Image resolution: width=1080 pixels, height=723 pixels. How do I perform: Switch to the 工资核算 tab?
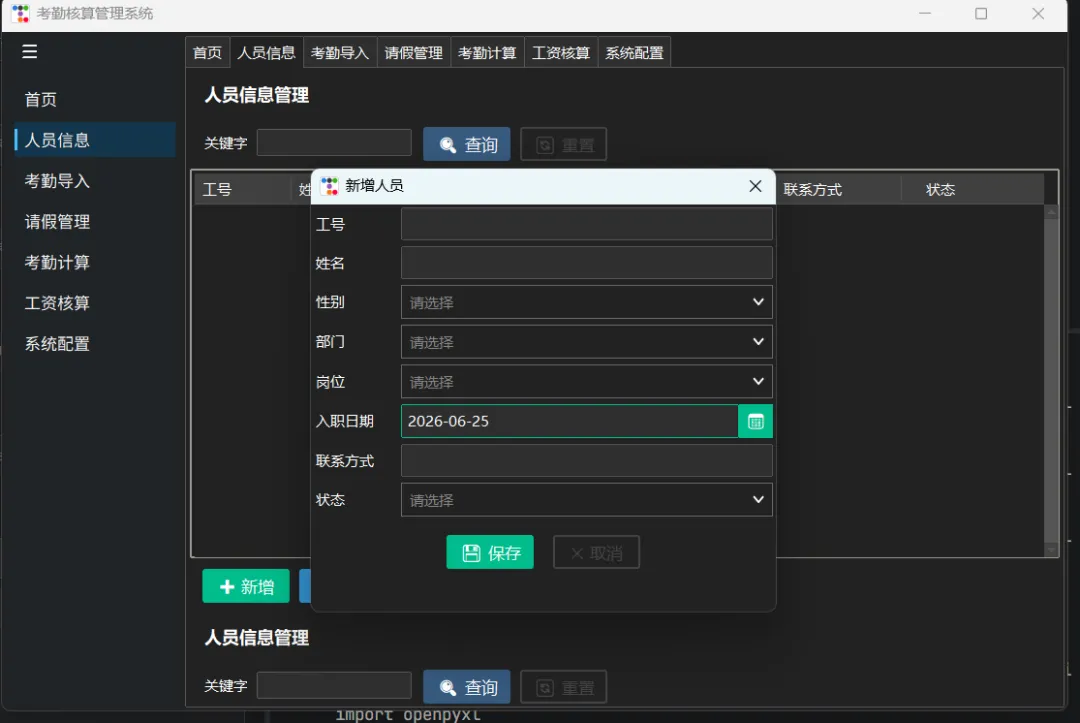point(561,52)
